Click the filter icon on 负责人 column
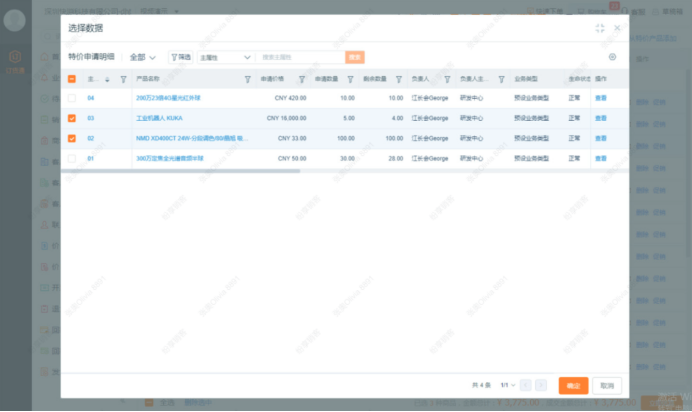The height and width of the screenshot is (412, 692). [x=447, y=79]
